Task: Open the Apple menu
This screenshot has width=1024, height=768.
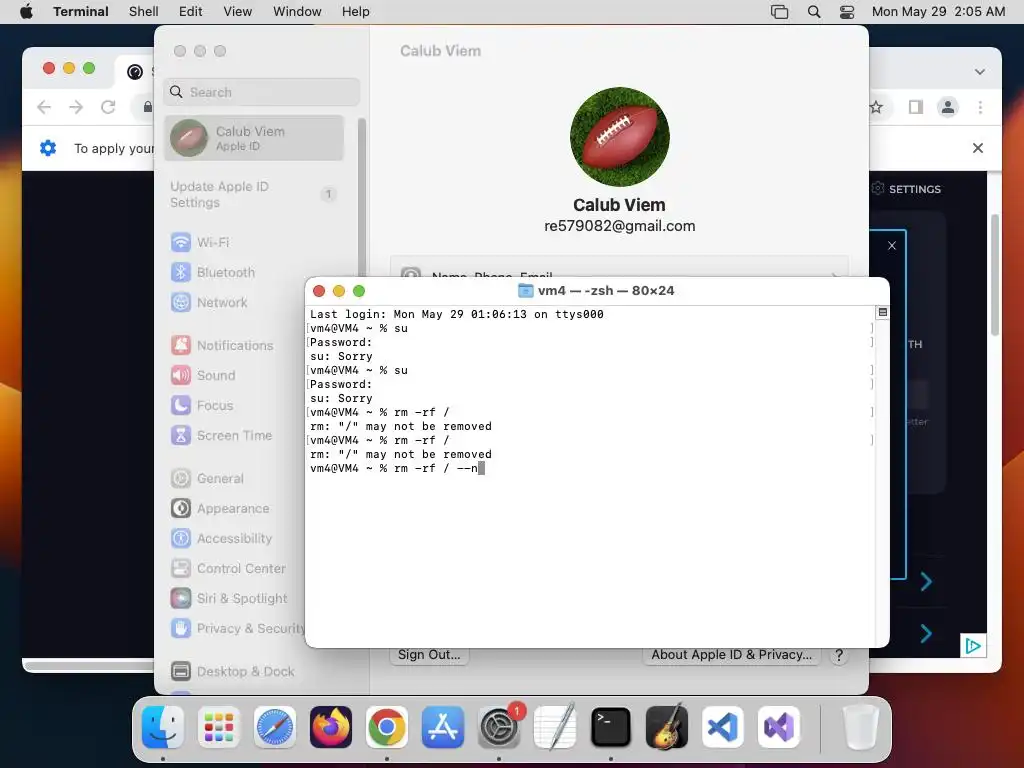Action: click(26, 12)
